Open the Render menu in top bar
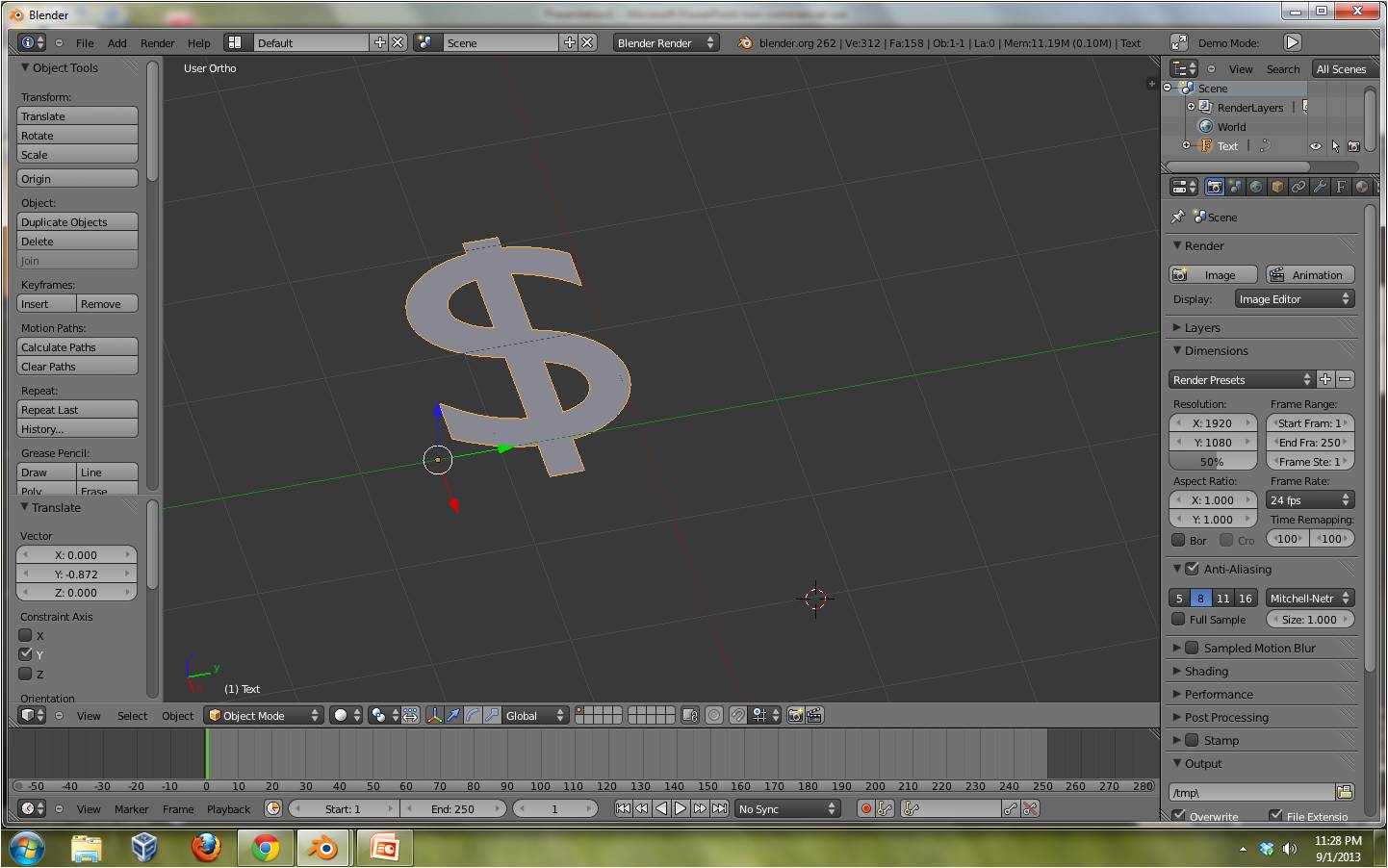The height and width of the screenshot is (868, 1388). (157, 43)
